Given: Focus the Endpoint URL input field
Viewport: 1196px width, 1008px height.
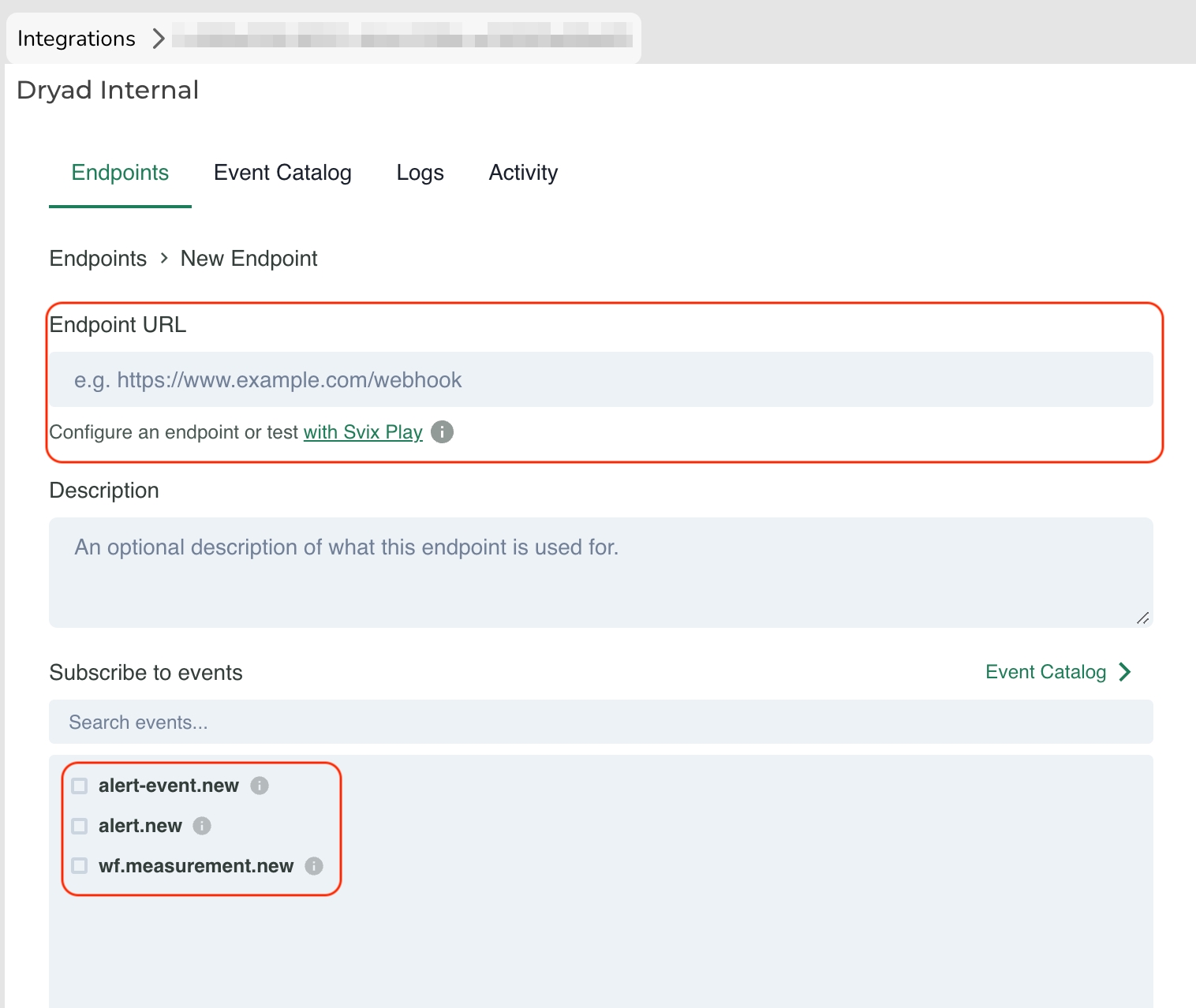Looking at the screenshot, I should coord(601,380).
